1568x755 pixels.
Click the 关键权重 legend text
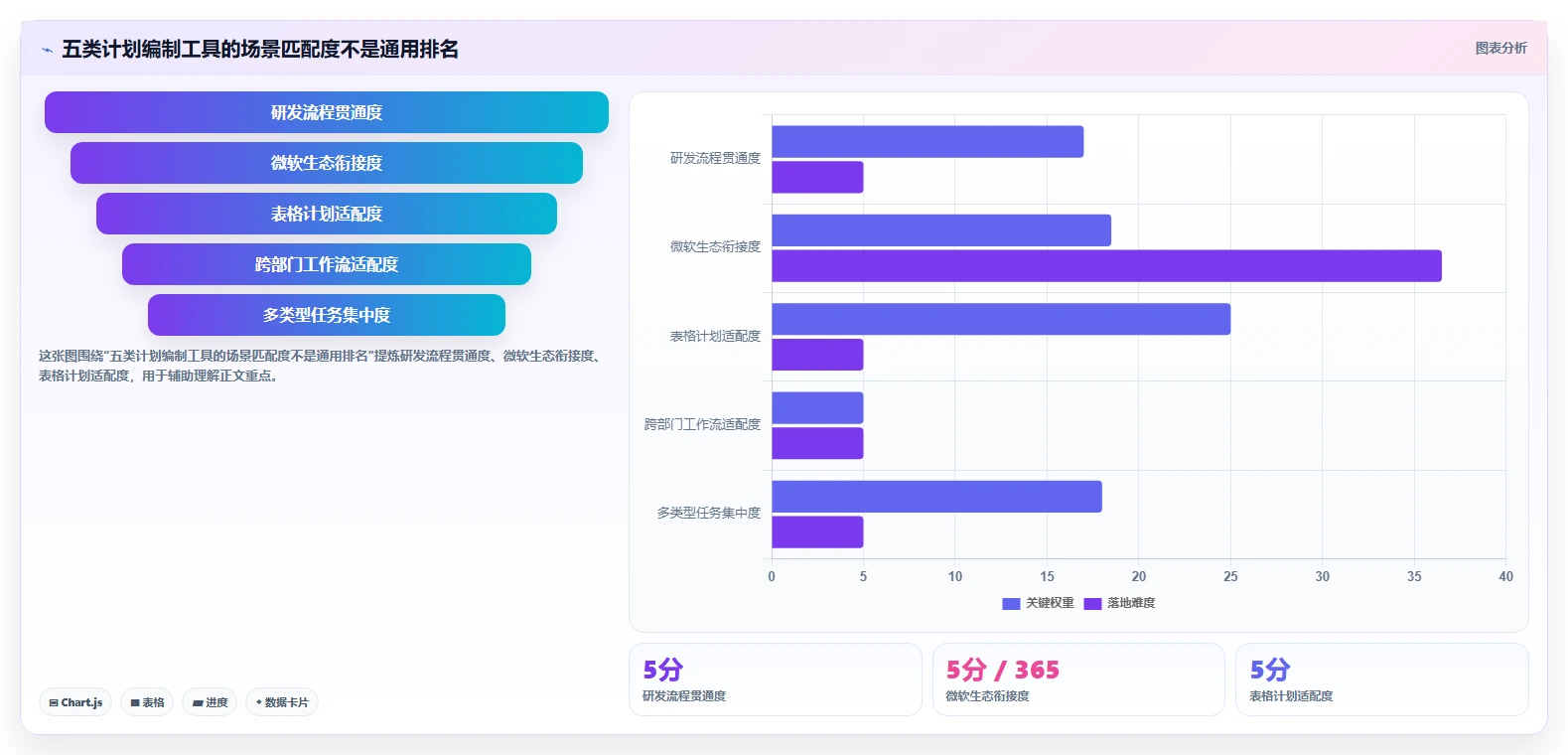tap(1050, 603)
